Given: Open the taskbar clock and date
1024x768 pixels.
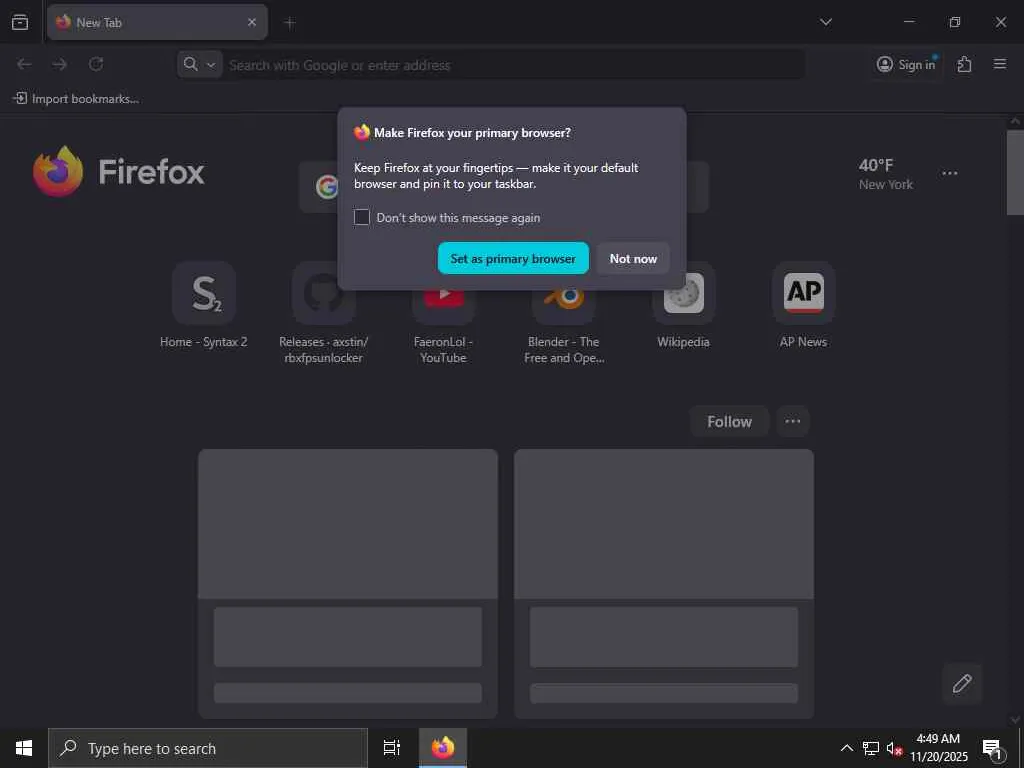Looking at the screenshot, I should pos(938,748).
